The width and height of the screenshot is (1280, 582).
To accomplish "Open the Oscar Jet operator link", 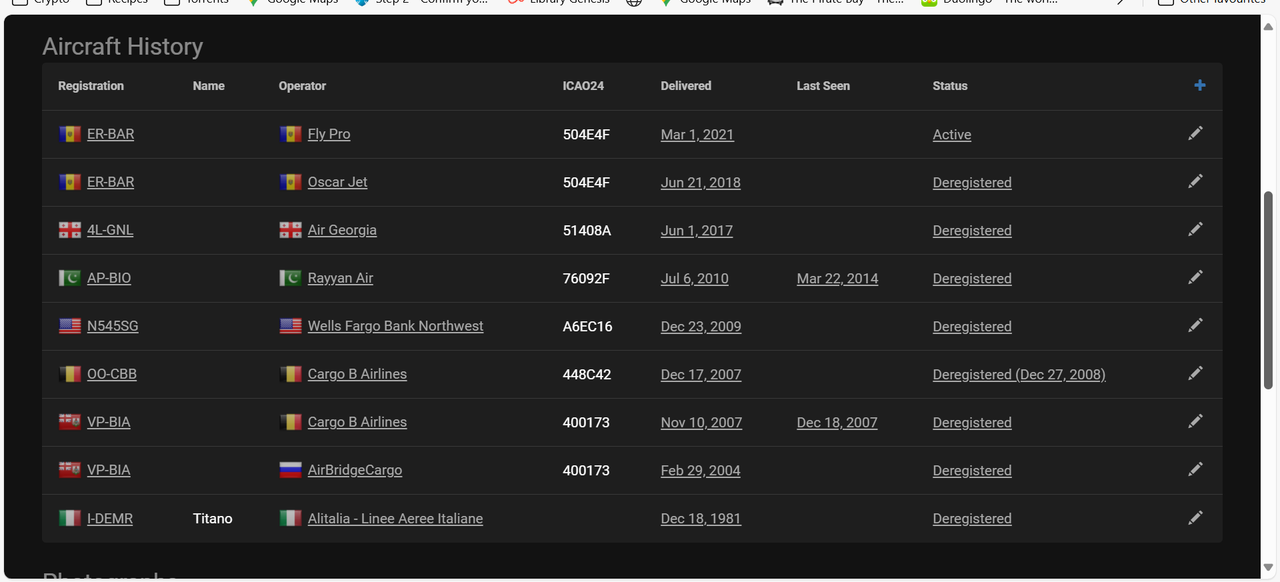I will (337, 182).
